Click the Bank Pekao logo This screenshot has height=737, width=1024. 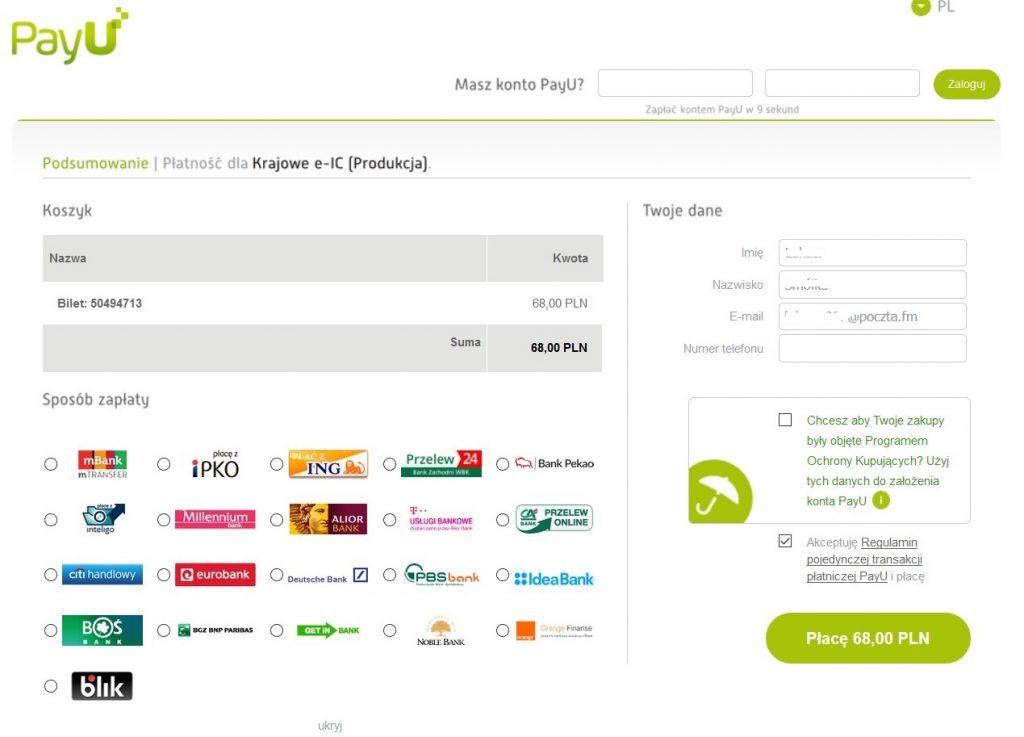coord(554,463)
